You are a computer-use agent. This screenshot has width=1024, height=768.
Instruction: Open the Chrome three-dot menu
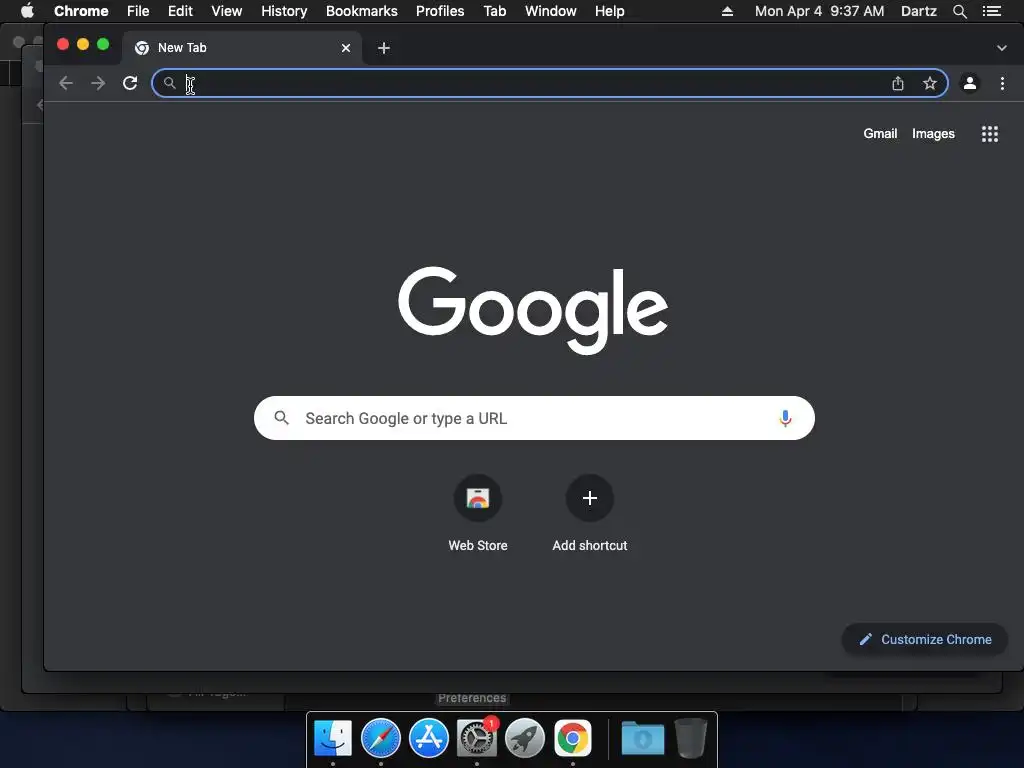(1002, 83)
